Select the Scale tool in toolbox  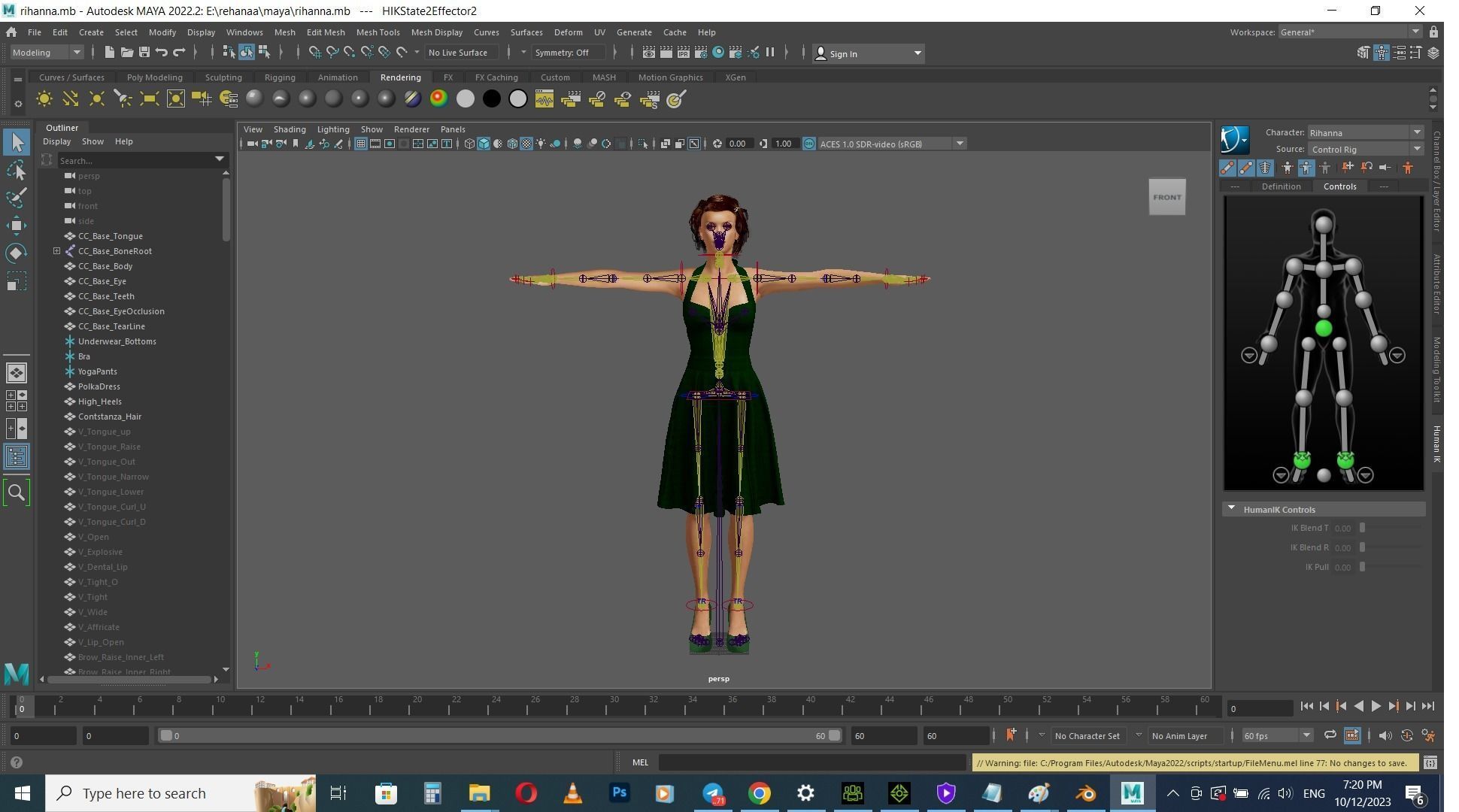point(17,281)
